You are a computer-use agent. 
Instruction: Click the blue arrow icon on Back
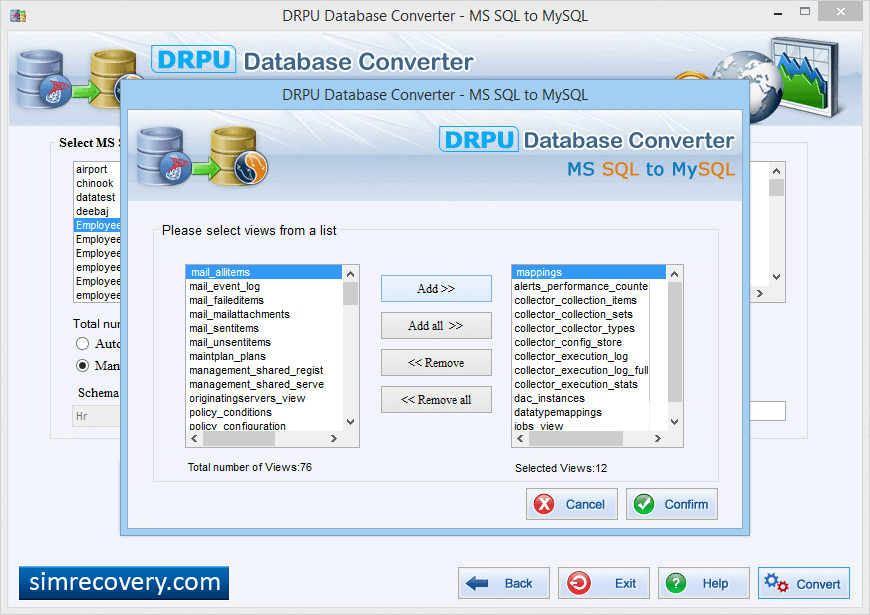pyautogui.click(x=477, y=583)
